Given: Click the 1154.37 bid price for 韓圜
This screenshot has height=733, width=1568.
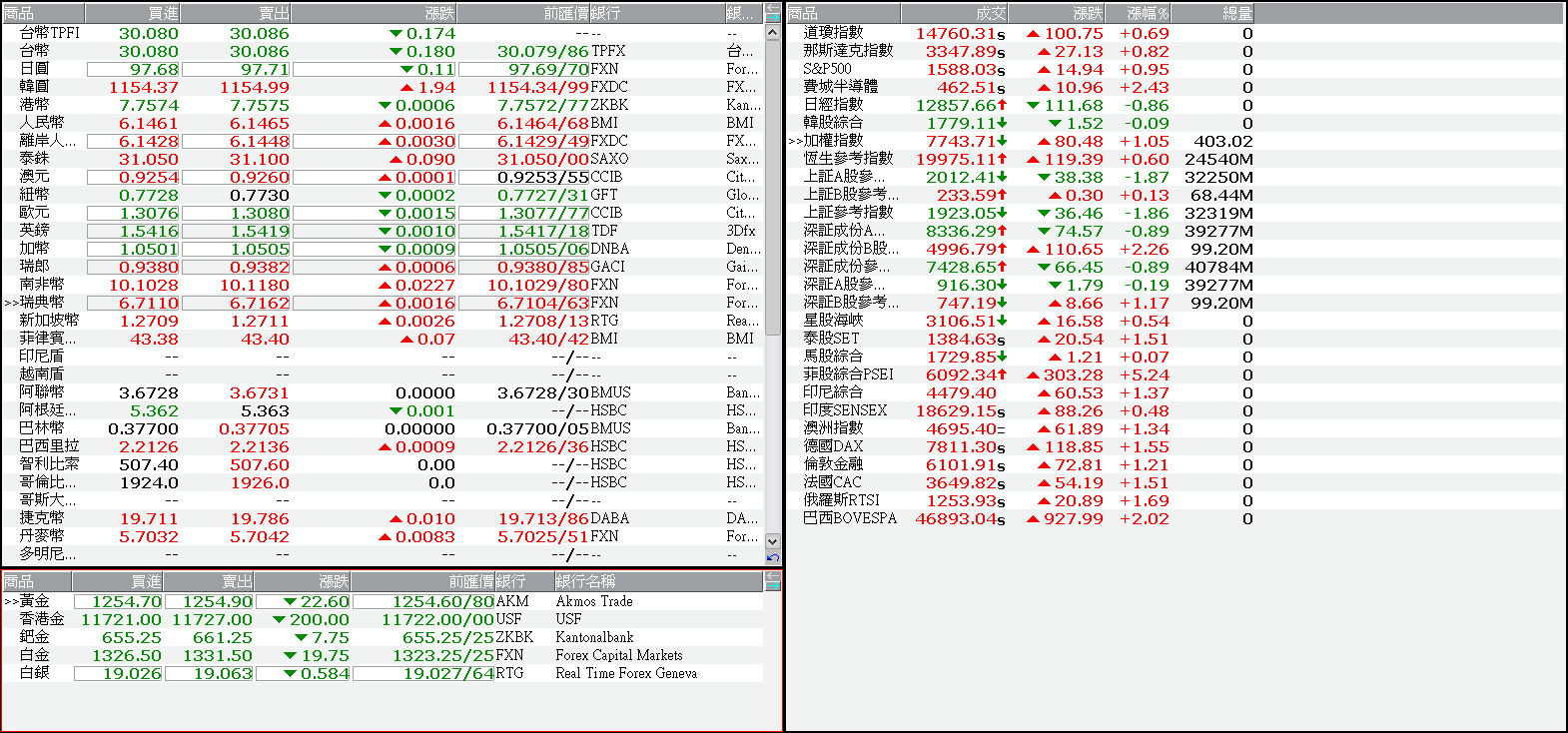Looking at the screenshot, I should (x=144, y=87).
